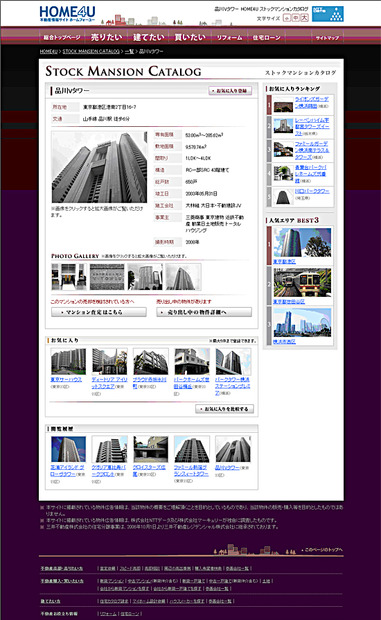Open the first photo gallery thumbnail
The image size is (381, 620).
coord(69,277)
